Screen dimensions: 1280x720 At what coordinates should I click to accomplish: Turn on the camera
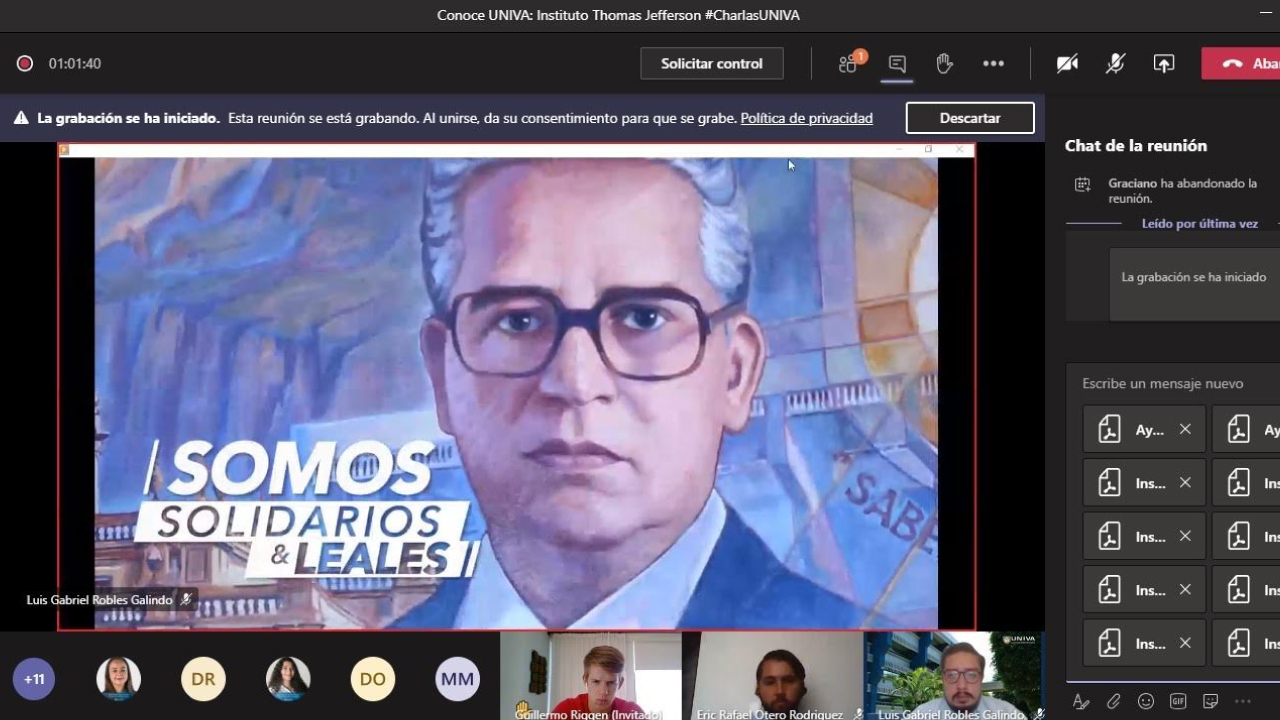(1067, 63)
